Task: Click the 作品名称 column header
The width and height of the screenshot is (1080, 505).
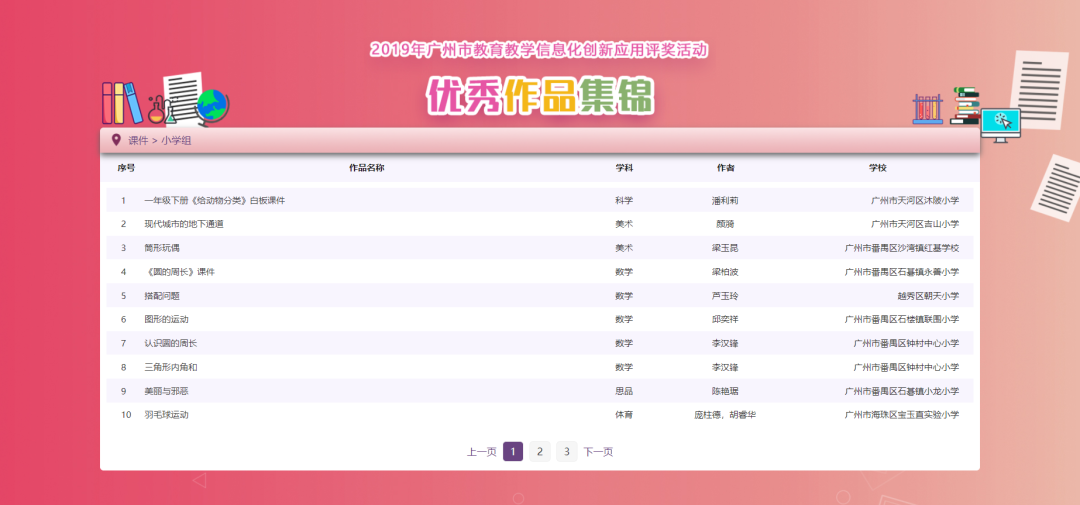Action: coord(366,167)
